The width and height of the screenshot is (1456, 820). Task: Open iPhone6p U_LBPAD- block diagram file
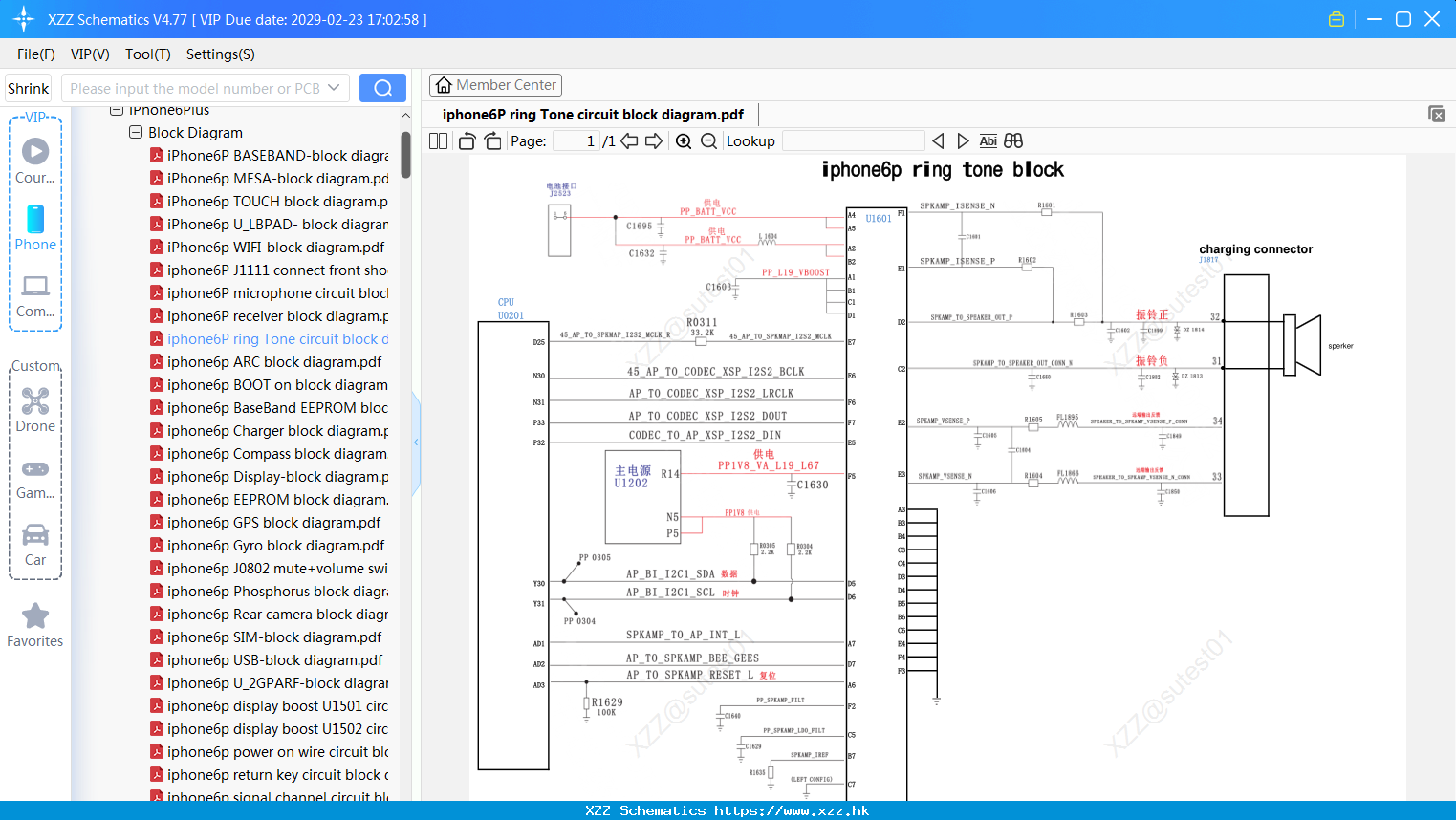[x=269, y=224]
